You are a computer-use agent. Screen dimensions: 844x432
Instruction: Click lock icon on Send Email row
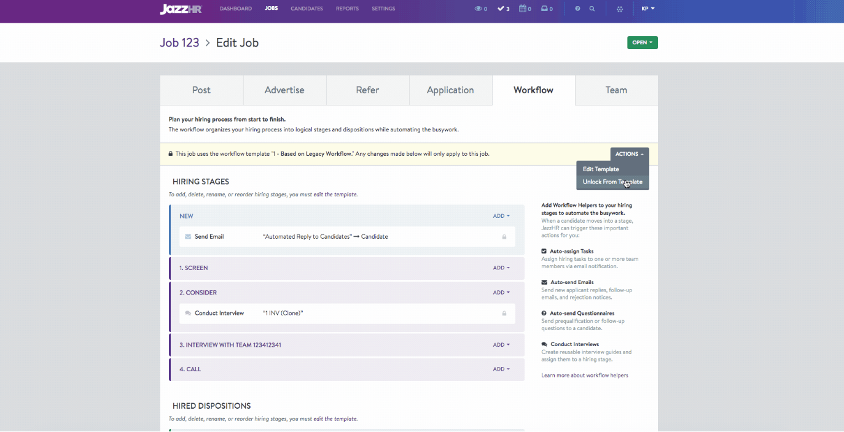[504, 237]
